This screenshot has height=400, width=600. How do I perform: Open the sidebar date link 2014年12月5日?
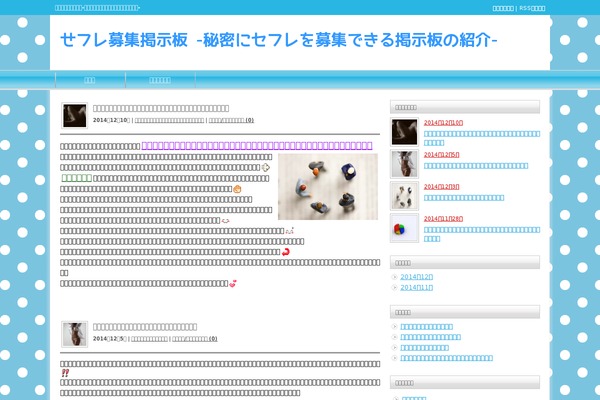point(442,155)
